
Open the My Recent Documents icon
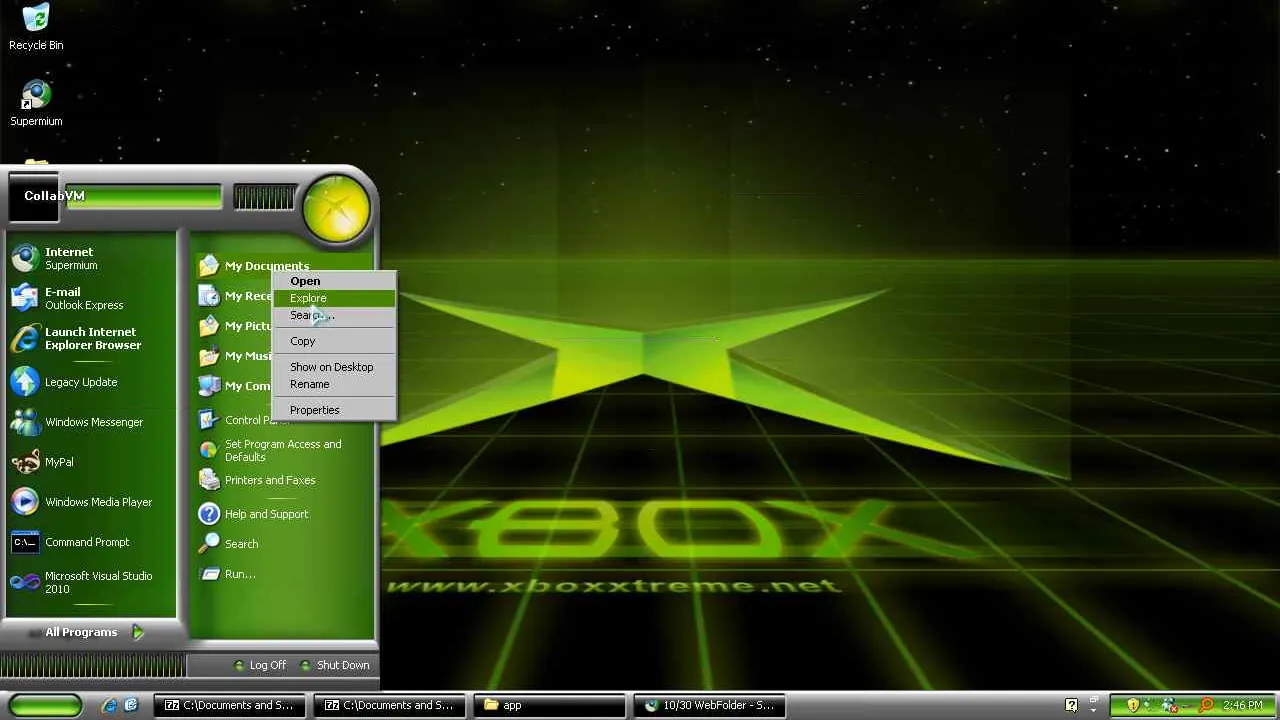208,296
